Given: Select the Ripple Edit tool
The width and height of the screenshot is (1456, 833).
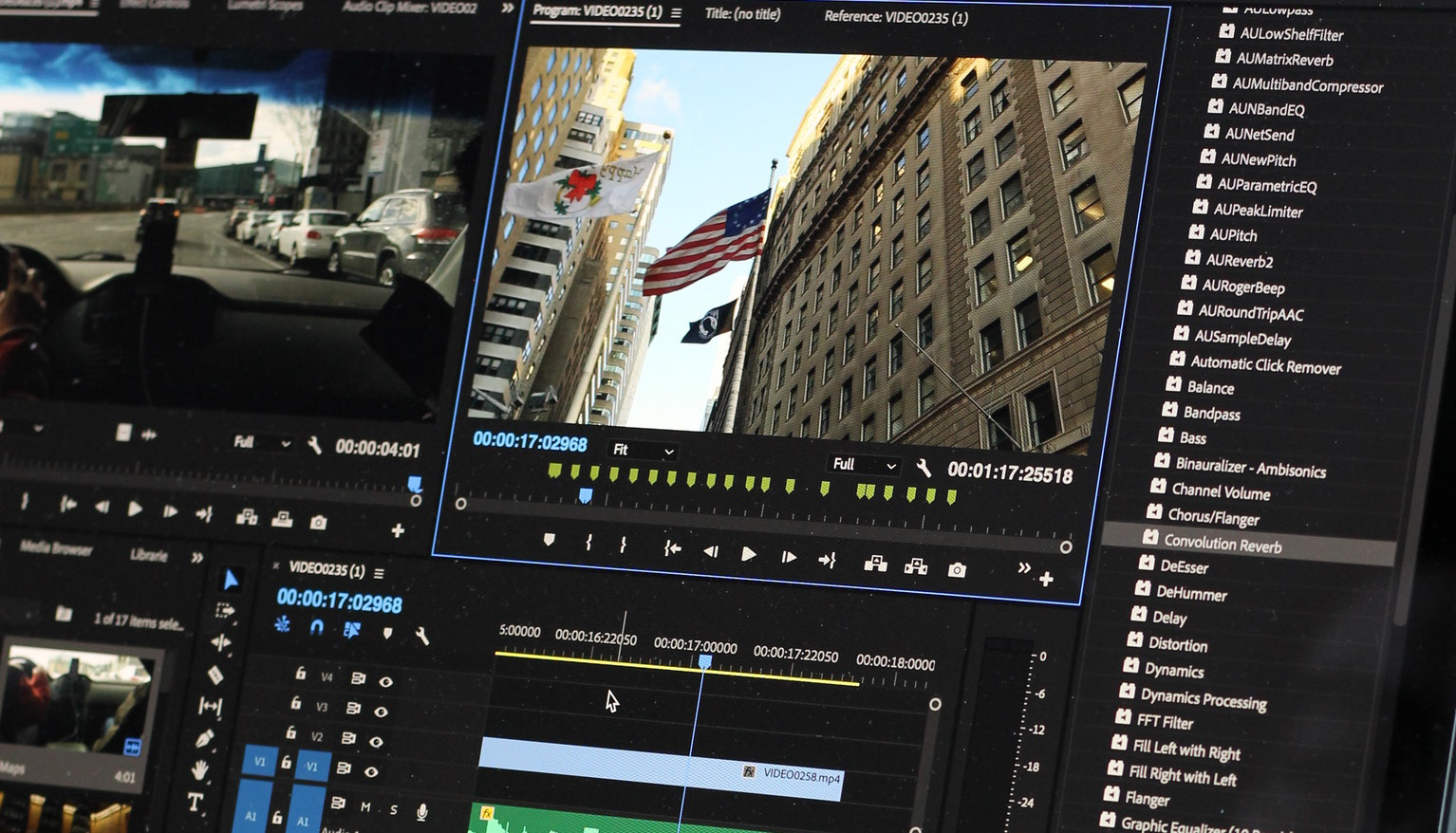Looking at the screenshot, I should coord(220,642).
